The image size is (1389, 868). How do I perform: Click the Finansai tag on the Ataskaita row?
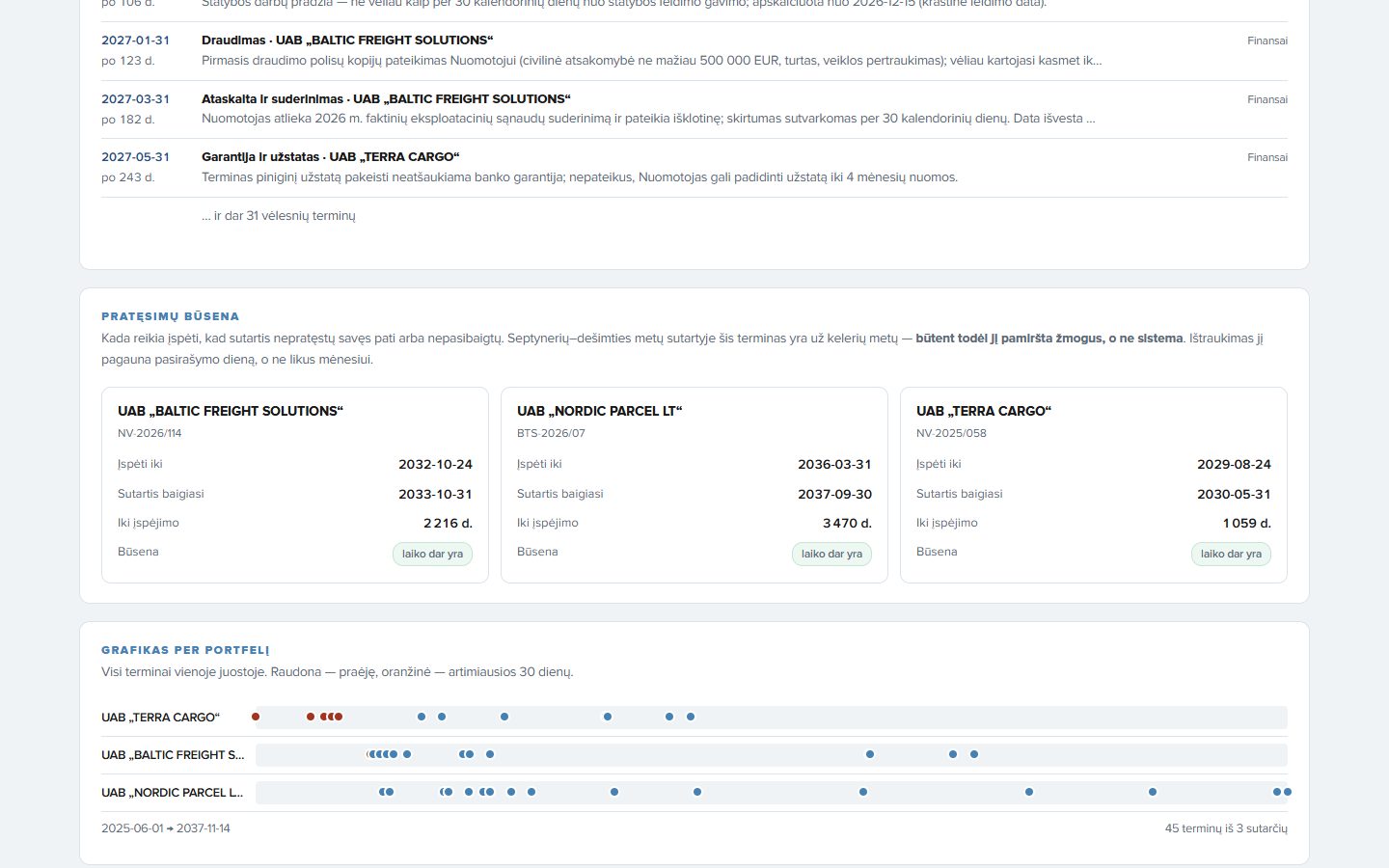[x=1266, y=99]
